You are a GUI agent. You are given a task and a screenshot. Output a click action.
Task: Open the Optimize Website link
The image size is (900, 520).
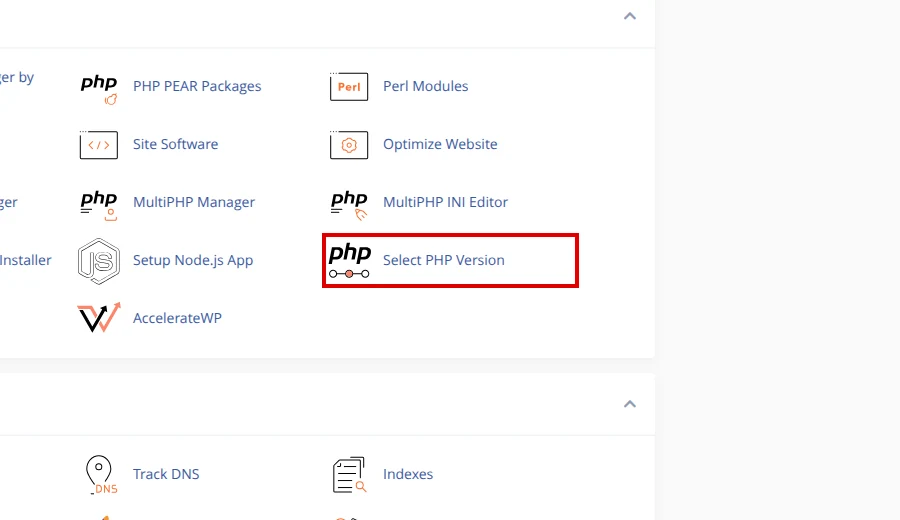point(440,144)
